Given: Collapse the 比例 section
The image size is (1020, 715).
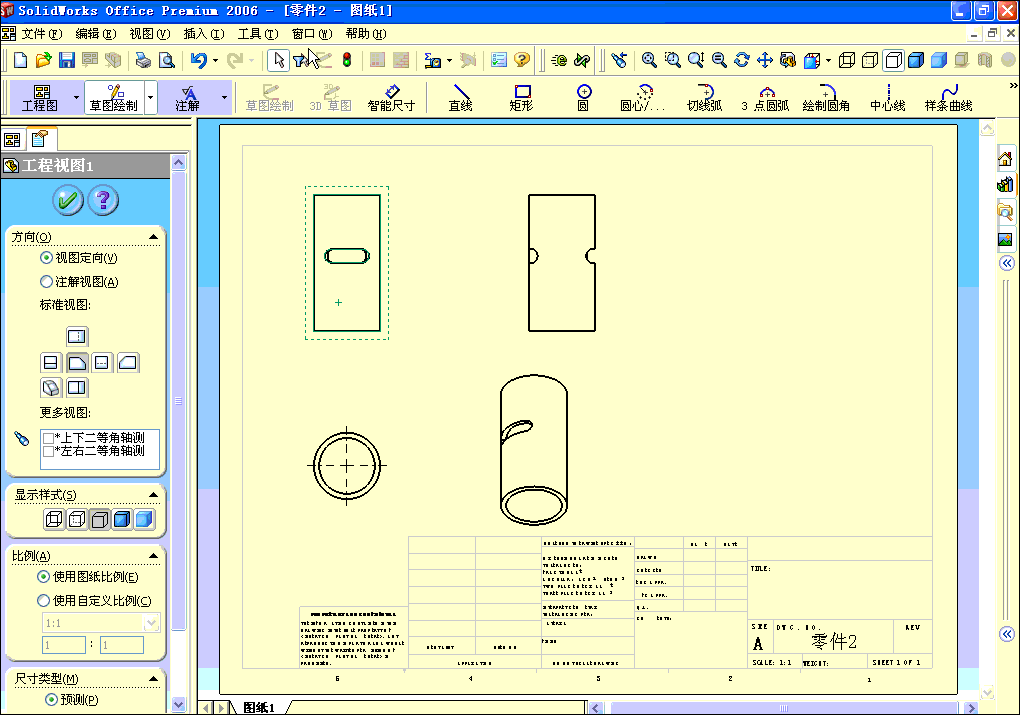Looking at the screenshot, I should (154, 556).
